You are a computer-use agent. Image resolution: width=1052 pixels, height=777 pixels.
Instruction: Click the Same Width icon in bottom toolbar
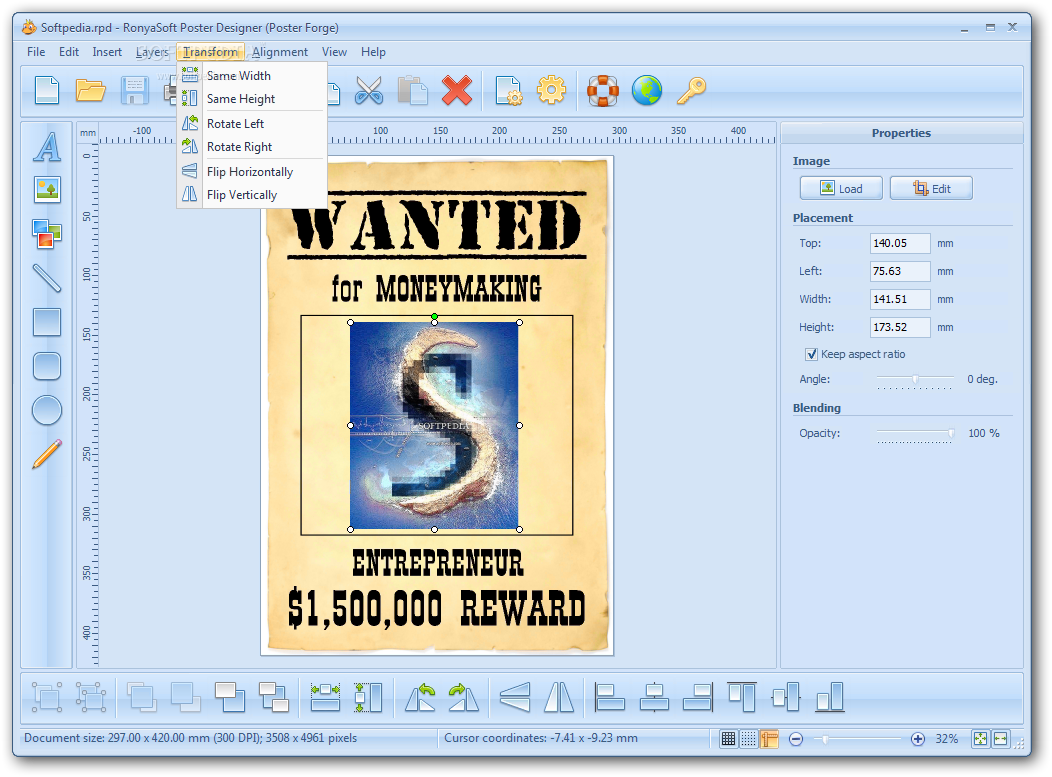coord(325,696)
